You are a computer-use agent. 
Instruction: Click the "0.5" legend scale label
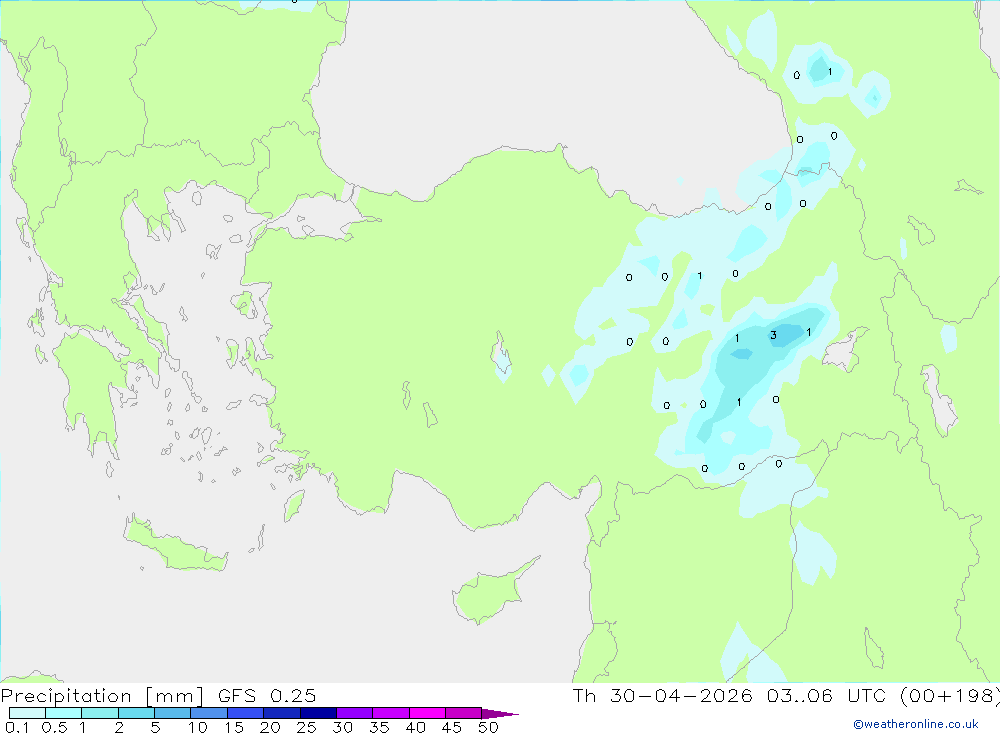54,727
